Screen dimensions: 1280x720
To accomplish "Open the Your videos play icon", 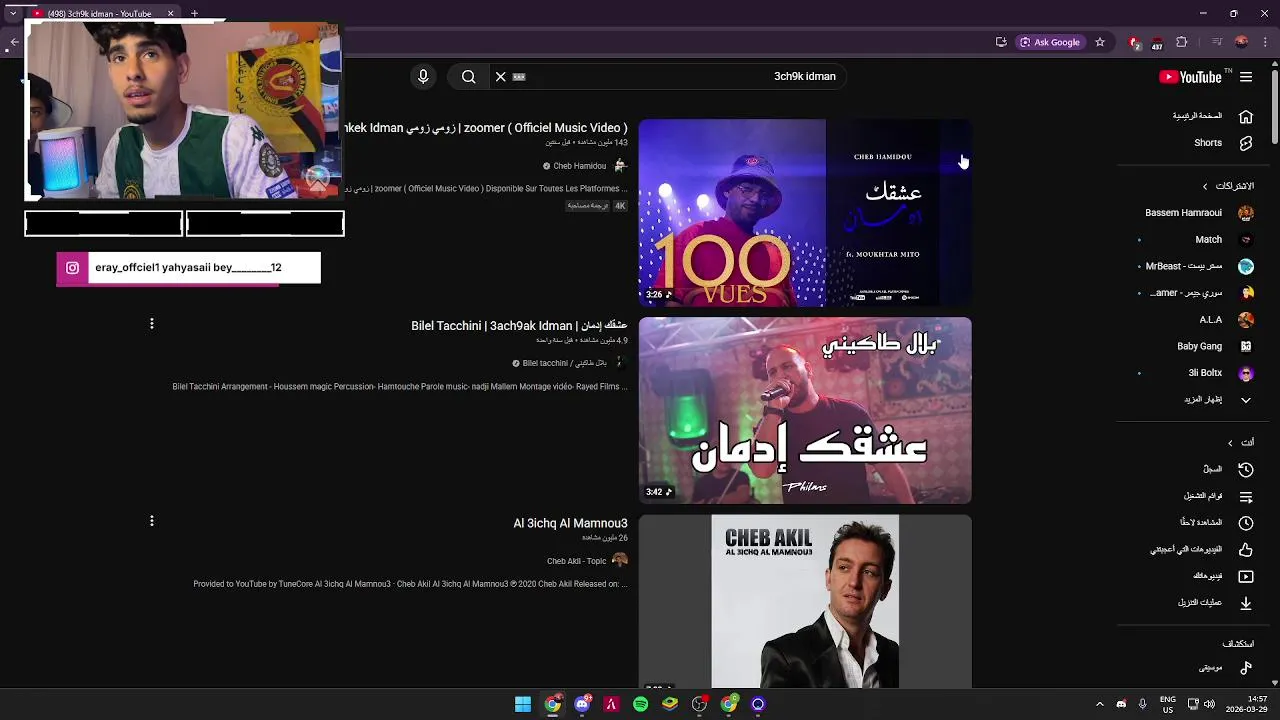I will coord(1246,576).
